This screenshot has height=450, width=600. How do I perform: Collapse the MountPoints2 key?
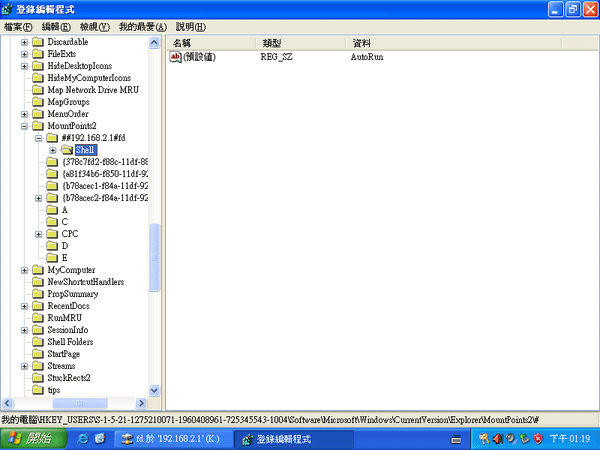coord(24,126)
